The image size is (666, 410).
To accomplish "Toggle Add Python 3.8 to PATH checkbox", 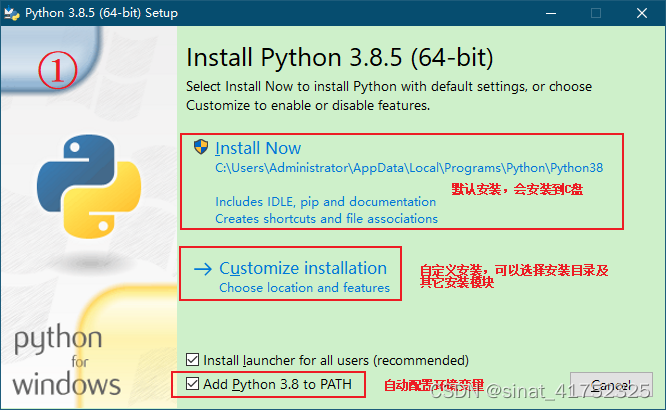I will point(192,384).
